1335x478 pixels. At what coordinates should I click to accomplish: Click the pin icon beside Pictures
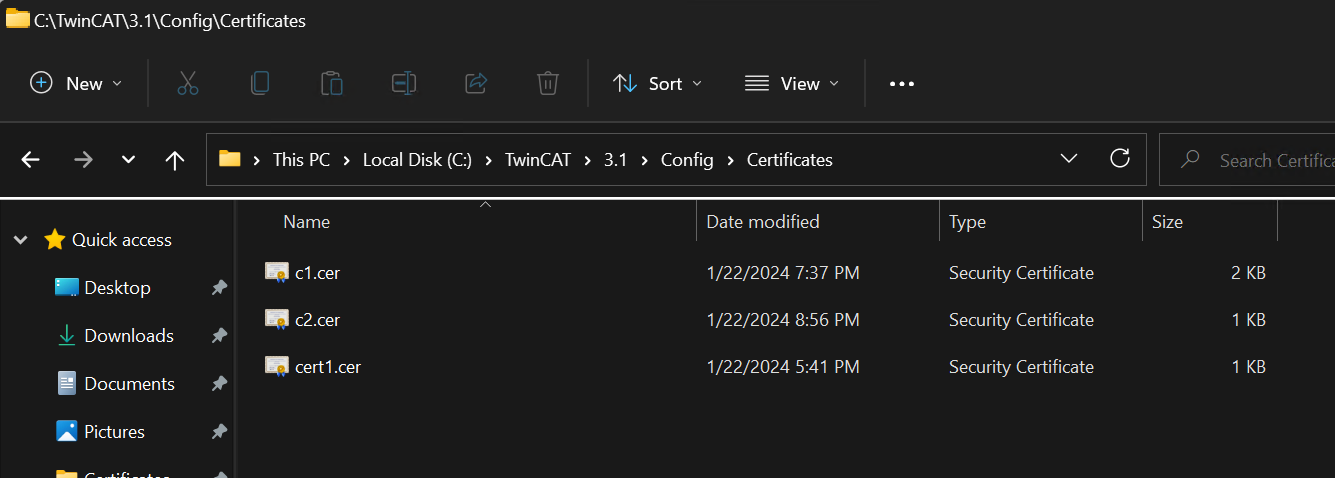point(219,432)
